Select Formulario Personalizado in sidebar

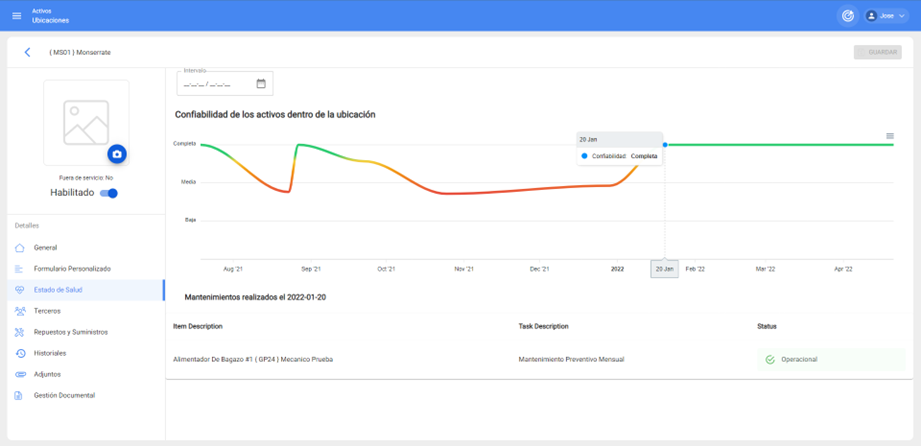(72, 269)
